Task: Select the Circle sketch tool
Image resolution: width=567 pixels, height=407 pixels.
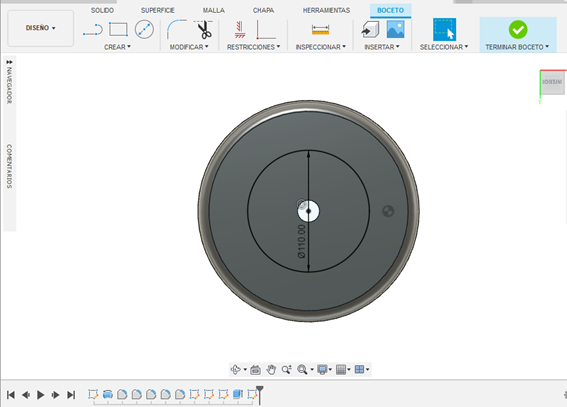Action: tap(144, 29)
